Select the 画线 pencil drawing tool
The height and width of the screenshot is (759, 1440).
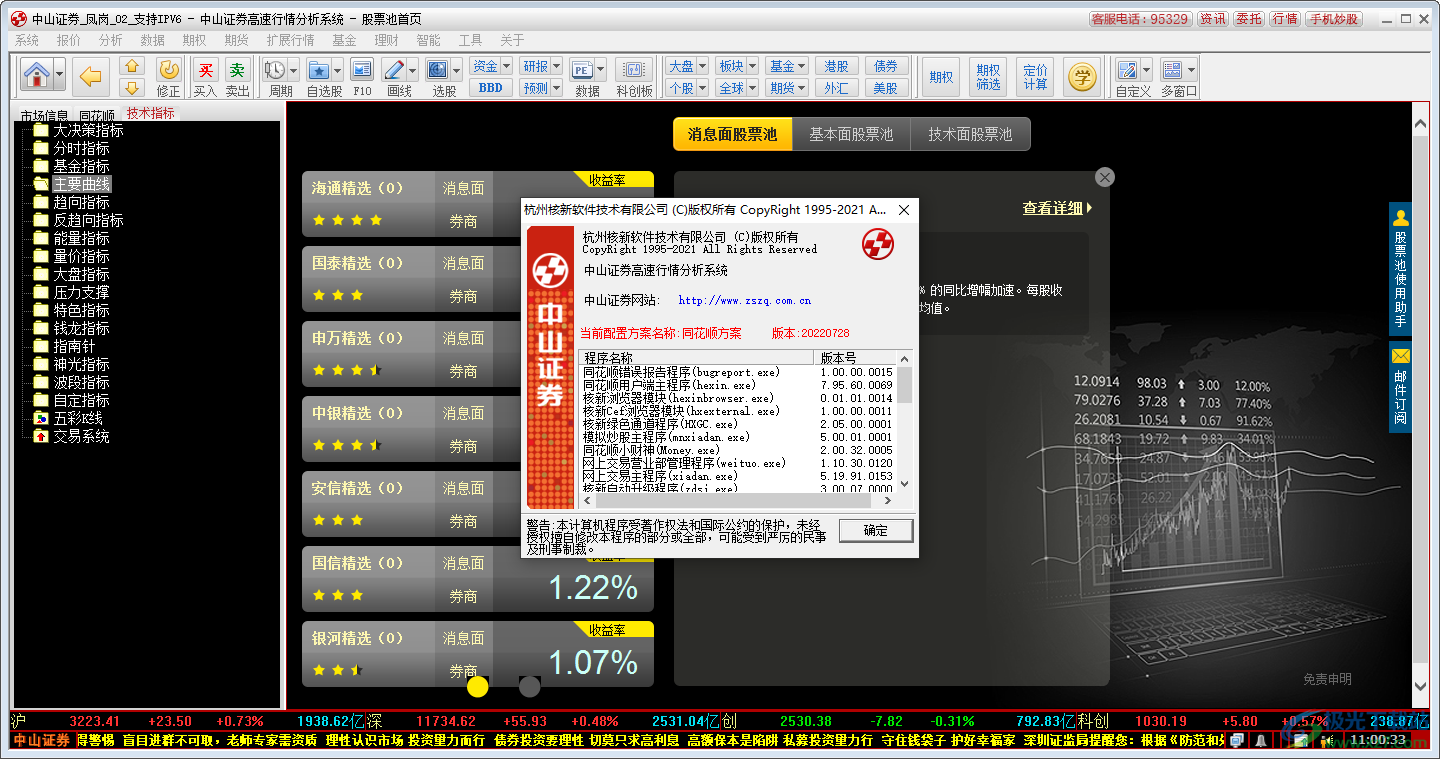click(x=394, y=70)
